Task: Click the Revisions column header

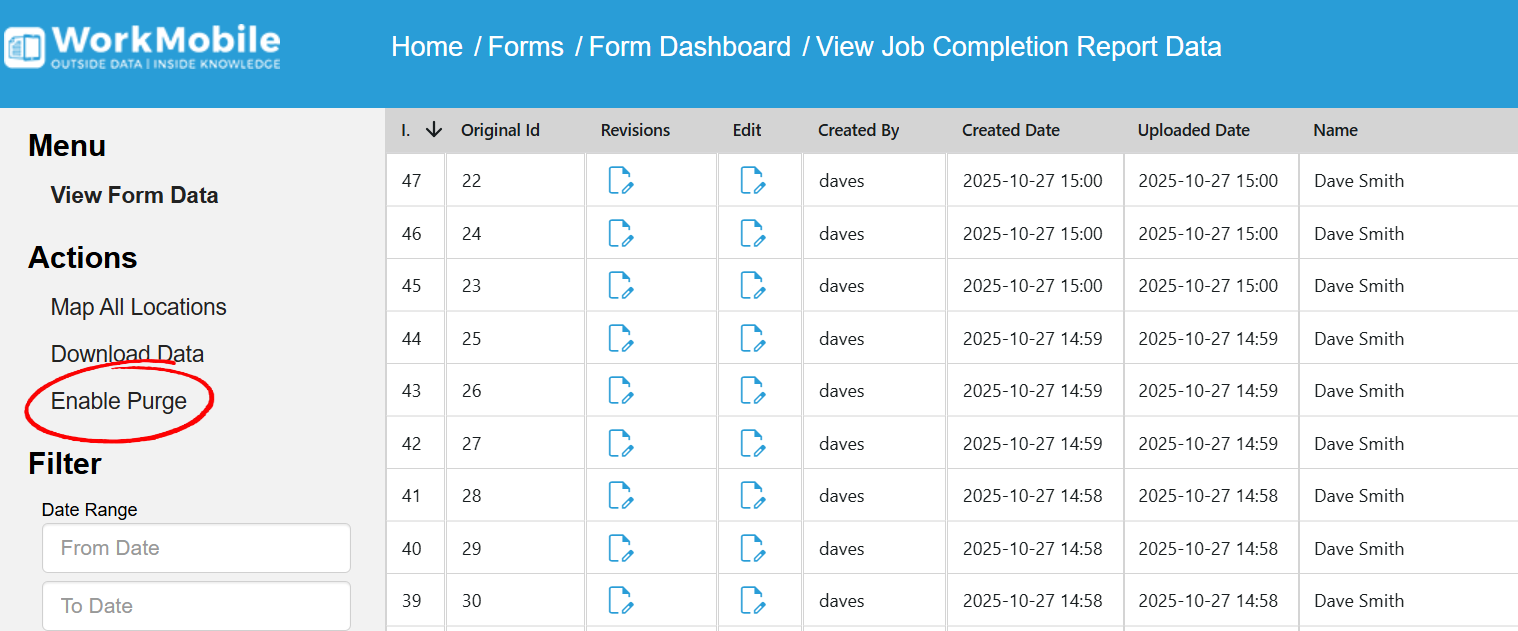Action: coord(635,130)
